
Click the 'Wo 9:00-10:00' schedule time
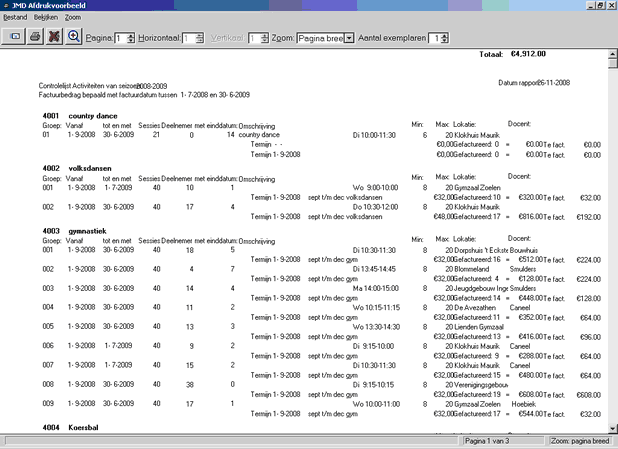[375, 188]
